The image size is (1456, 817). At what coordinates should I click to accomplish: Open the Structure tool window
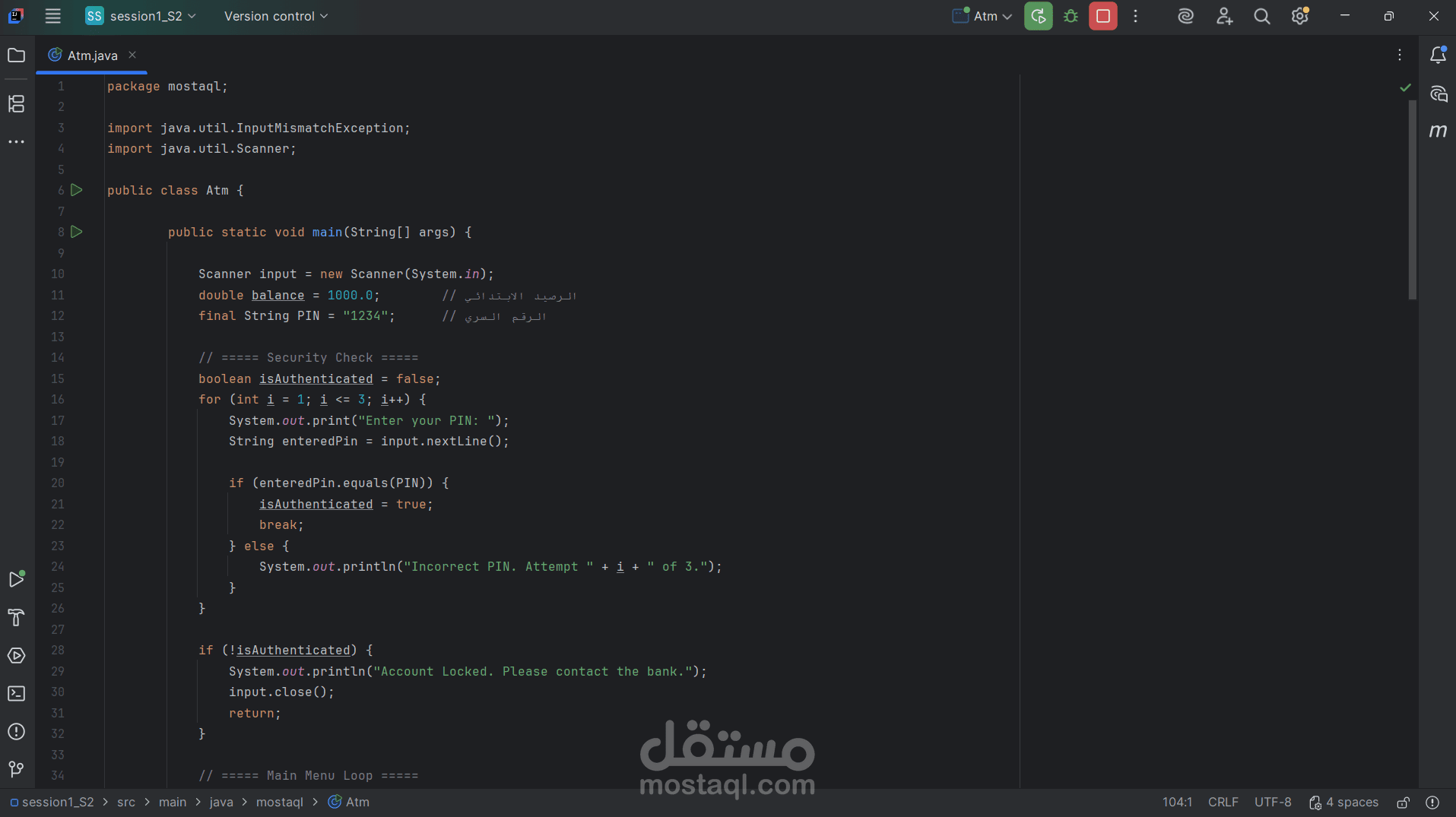tap(16, 103)
